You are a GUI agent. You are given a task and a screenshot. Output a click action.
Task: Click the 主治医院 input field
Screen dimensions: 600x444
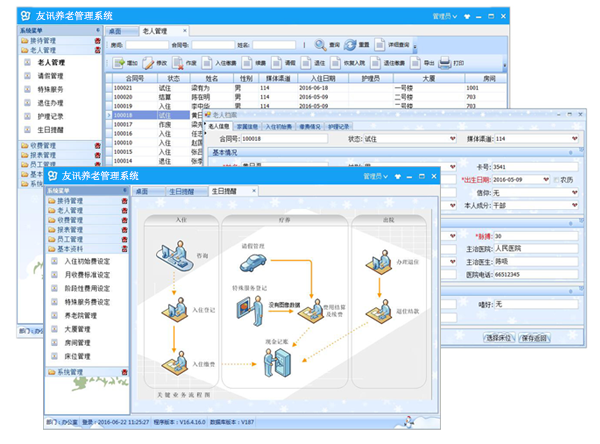[536, 247]
